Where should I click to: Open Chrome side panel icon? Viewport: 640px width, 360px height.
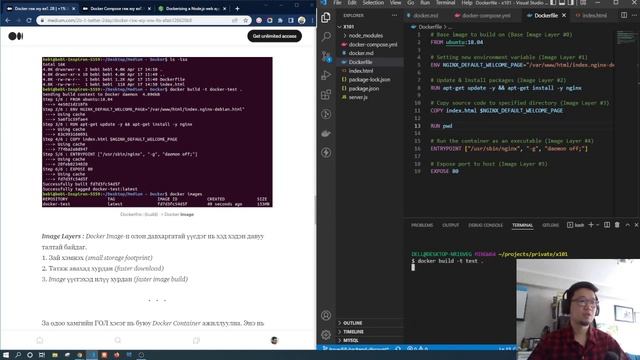point(291,20)
